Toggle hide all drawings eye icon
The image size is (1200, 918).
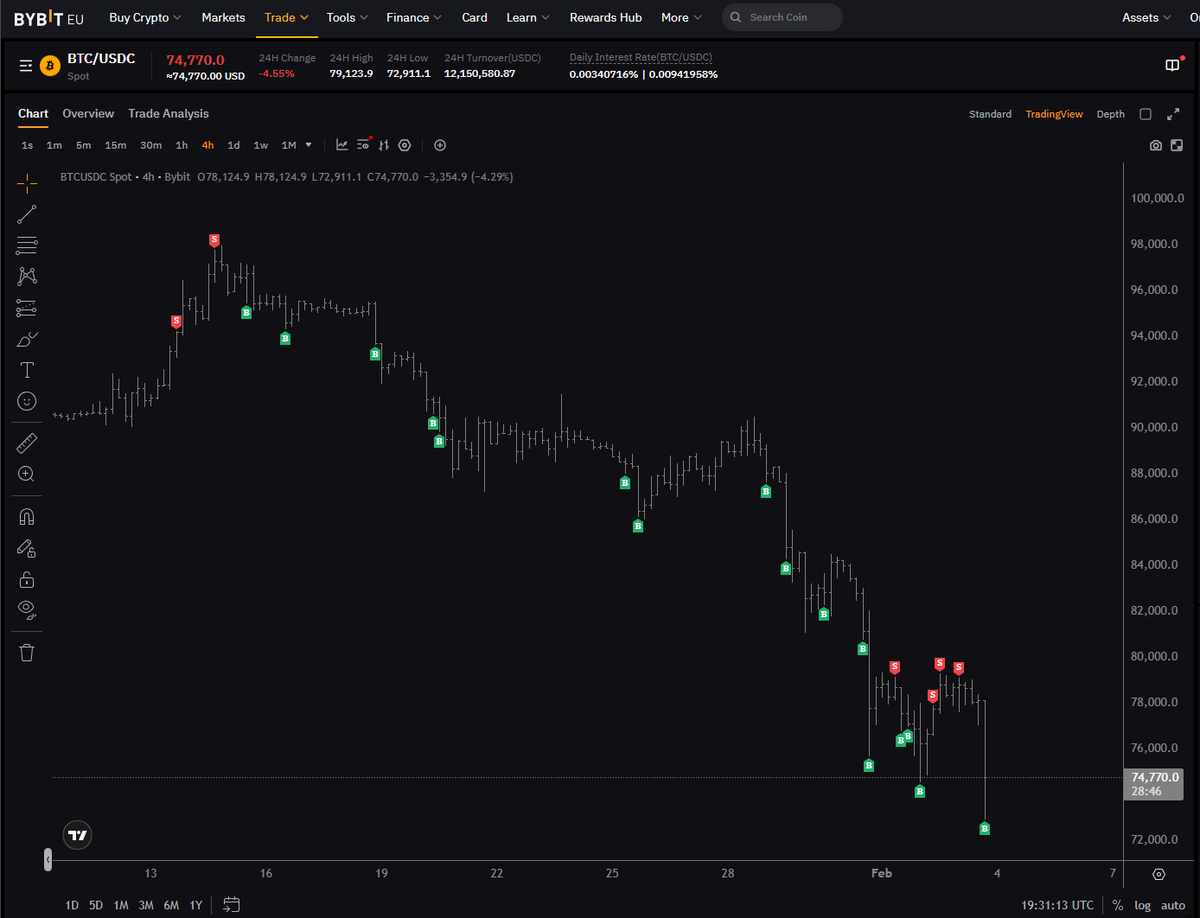(x=27, y=609)
